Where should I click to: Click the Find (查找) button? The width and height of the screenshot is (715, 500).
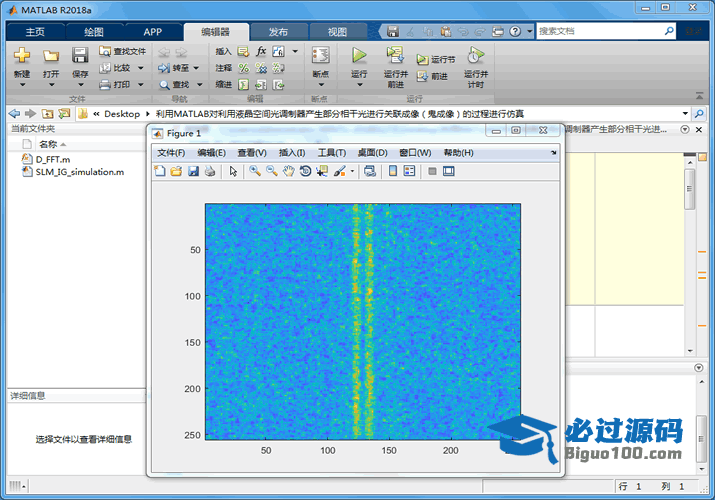[x=174, y=84]
